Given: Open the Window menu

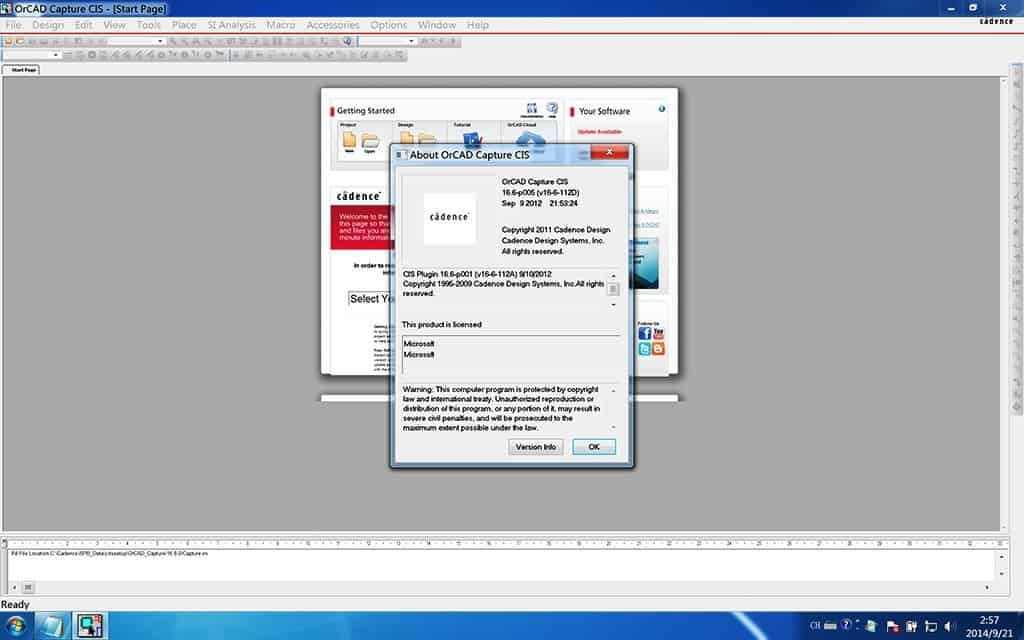Looking at the screenshot, I should (436, 25).
